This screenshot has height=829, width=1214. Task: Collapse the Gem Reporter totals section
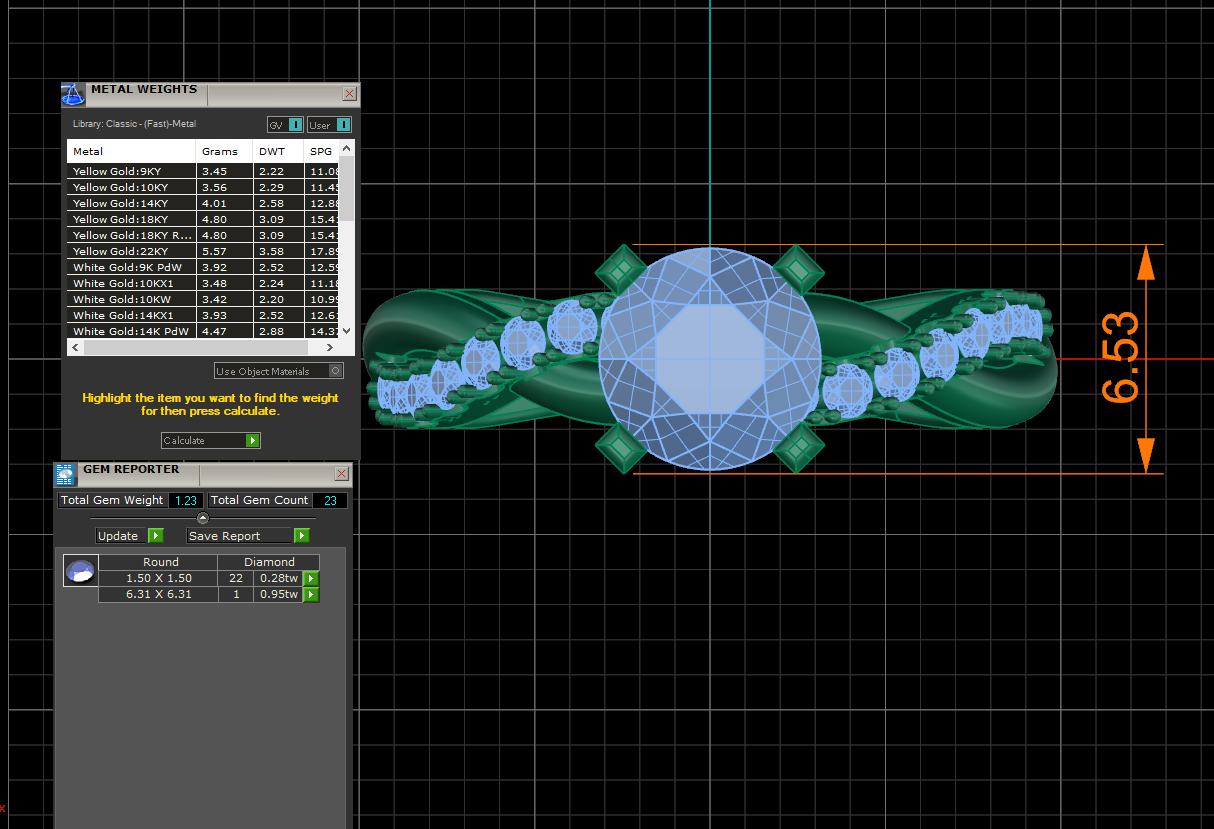pos(203,518)
